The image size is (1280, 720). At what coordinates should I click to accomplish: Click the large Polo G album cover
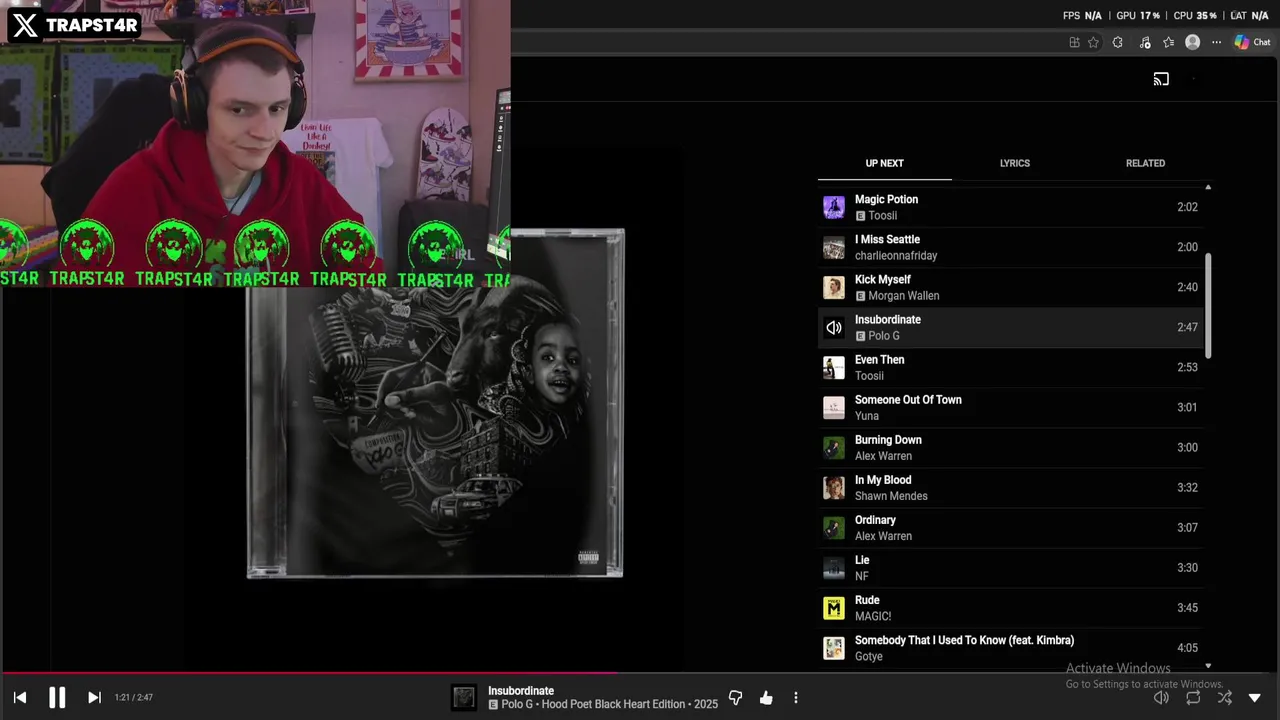click(435, 403)
